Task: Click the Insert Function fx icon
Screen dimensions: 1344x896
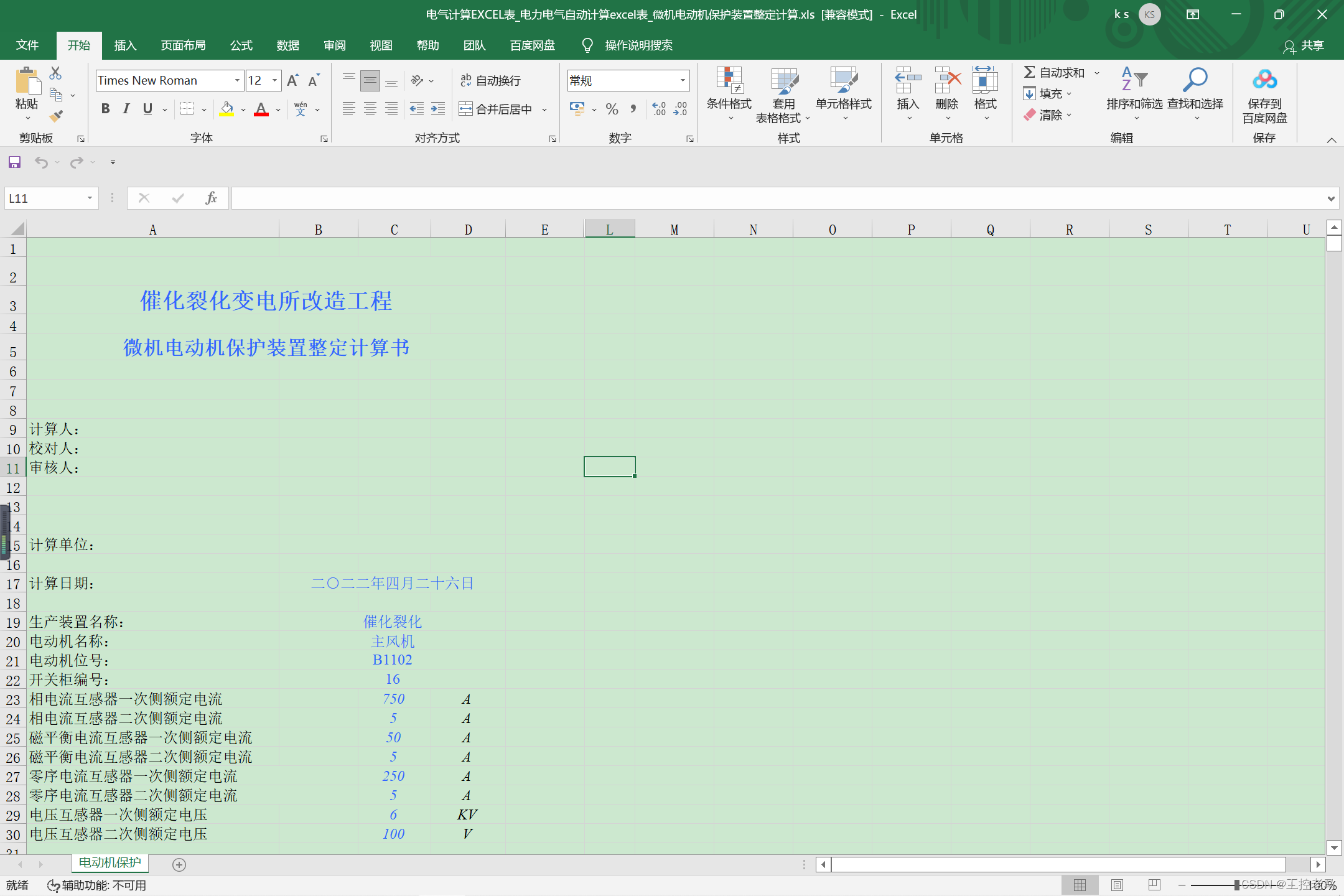Action: pos(211,198)
